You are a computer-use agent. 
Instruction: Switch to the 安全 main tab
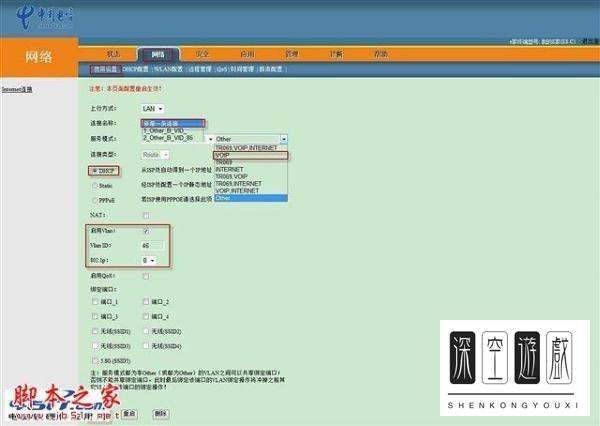click(202, 54)
